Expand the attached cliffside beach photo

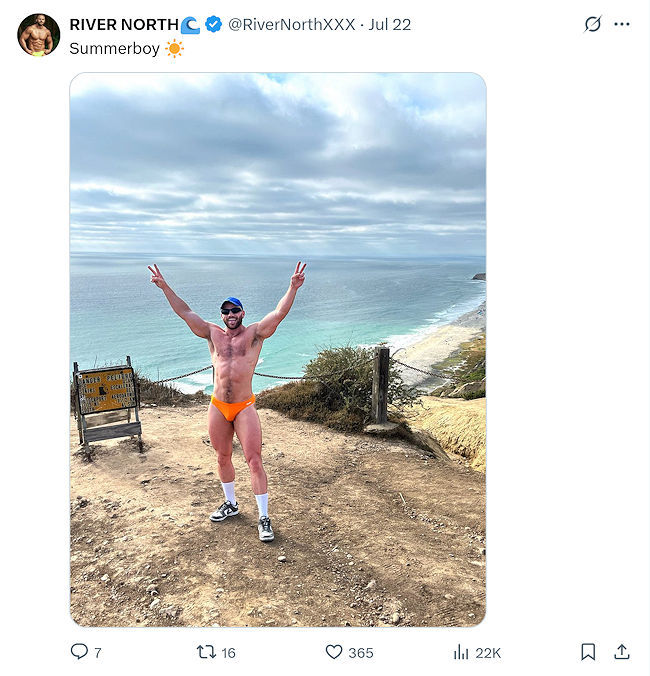pos(278,349)
